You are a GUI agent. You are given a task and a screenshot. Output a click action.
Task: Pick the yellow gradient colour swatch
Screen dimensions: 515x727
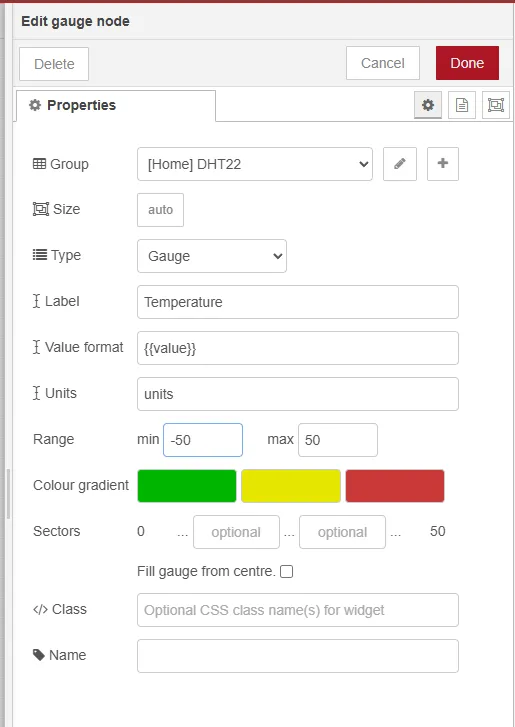pyautogui.click(x=291, y=486)
